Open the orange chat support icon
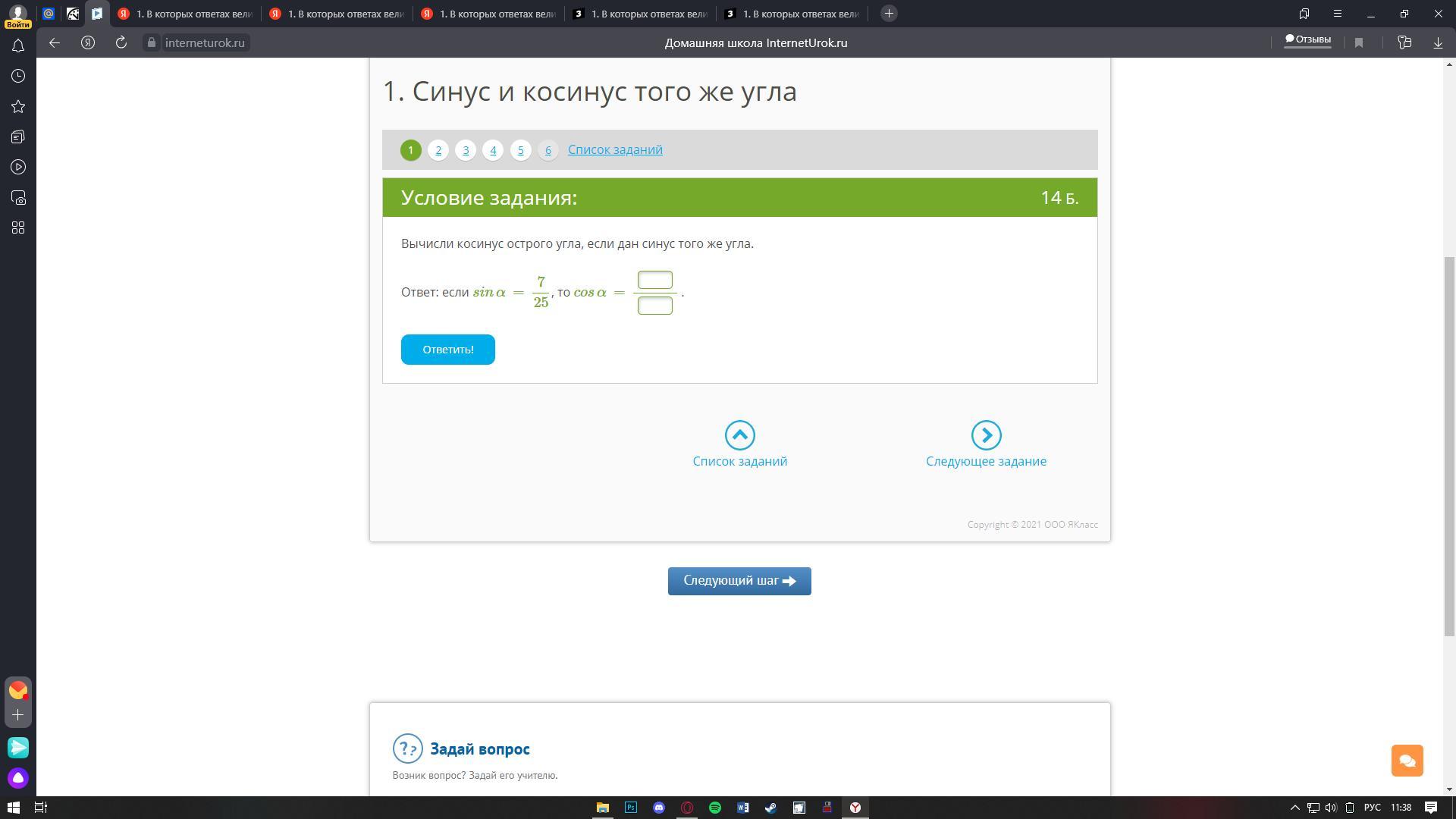 pyautogui.click(x=1407, y=761)
